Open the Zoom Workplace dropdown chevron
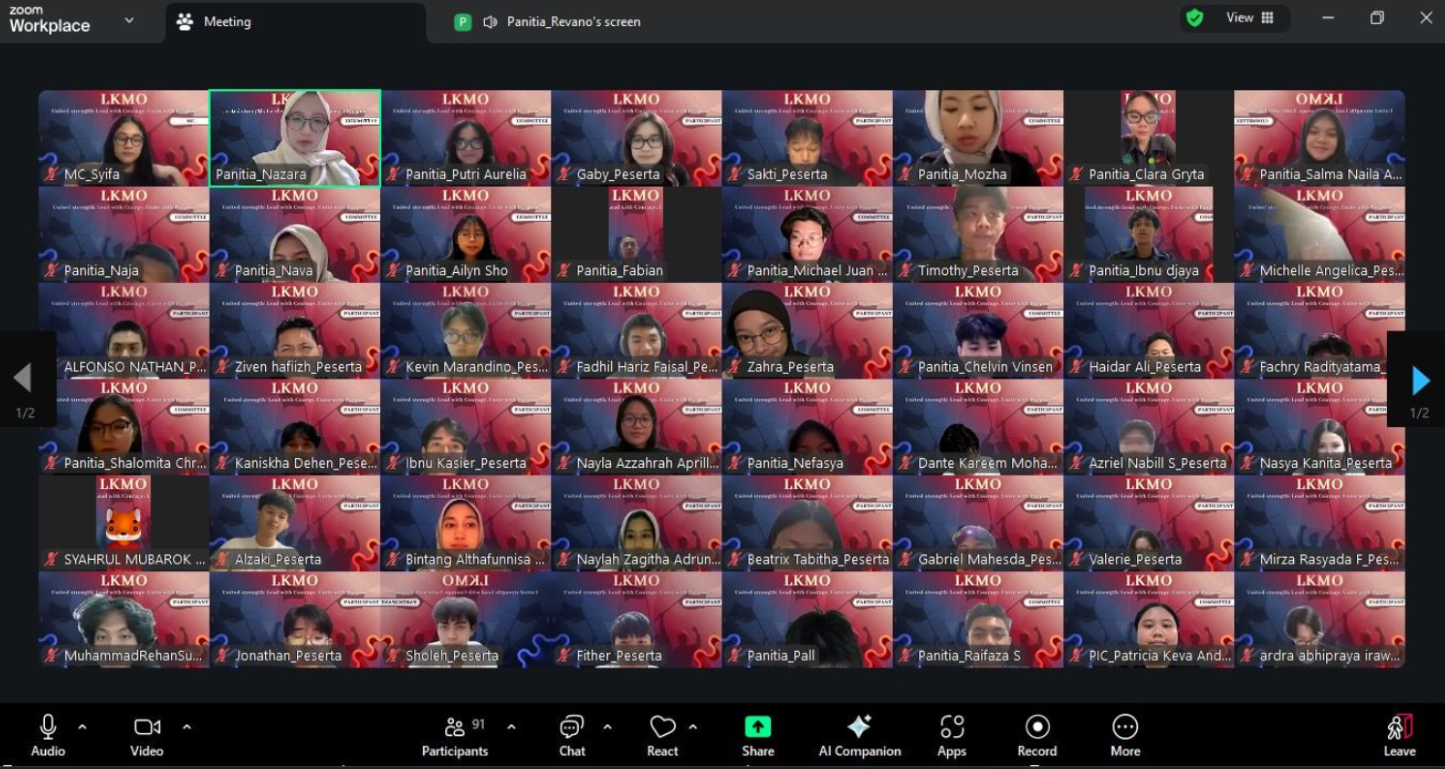Screen dimensions: 1445x769 coord(129,20)
